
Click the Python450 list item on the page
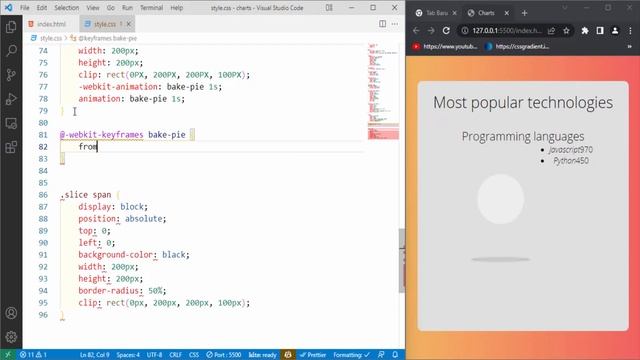[571, 160]
